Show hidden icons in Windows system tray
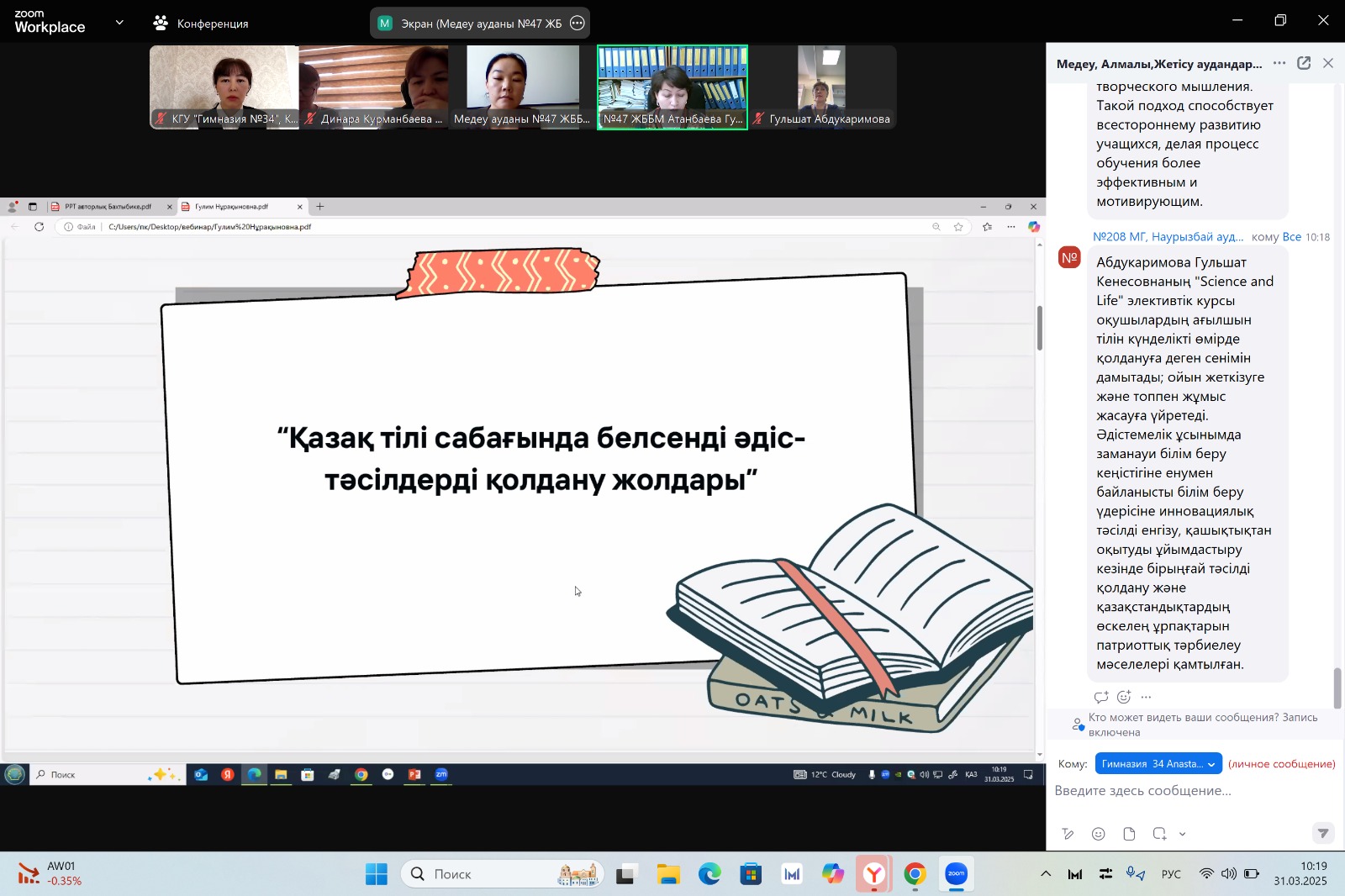The height and width of the screenshot is (896, 1345). pos(1045,874)
